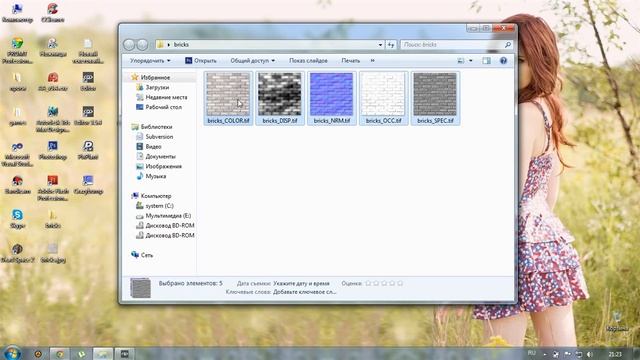Select the Компьютер desktop icon

point(17,13)
